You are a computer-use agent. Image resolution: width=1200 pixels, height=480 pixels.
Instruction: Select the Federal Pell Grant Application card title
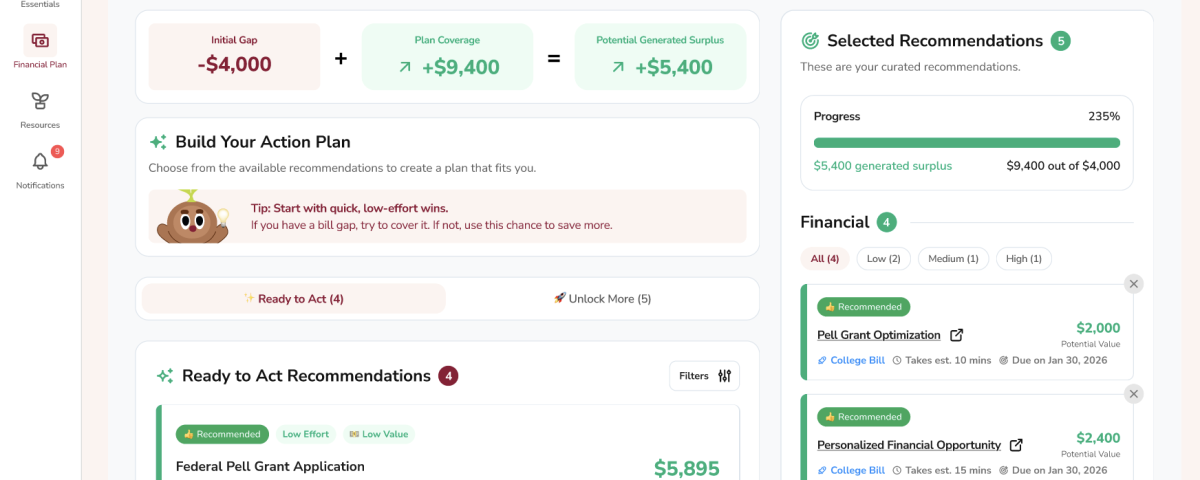270,466
